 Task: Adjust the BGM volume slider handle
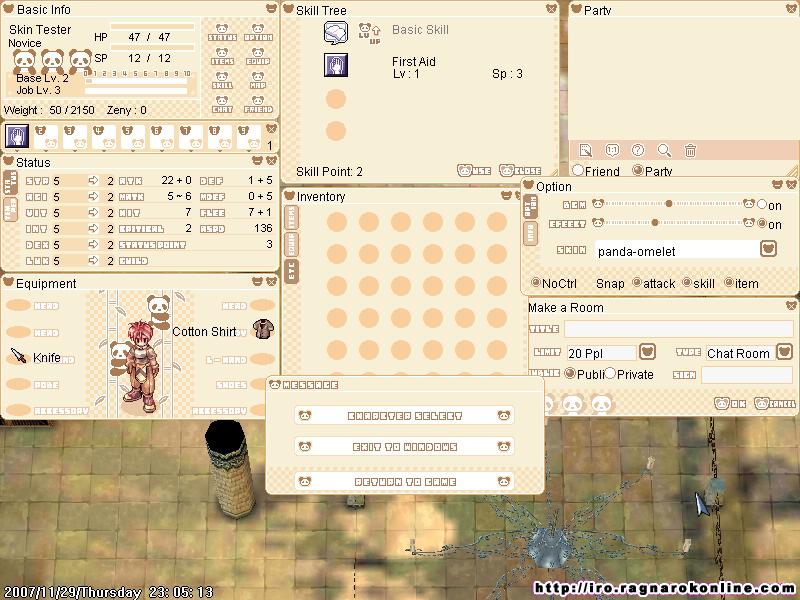pyautogui.click(x=668, y=204)
